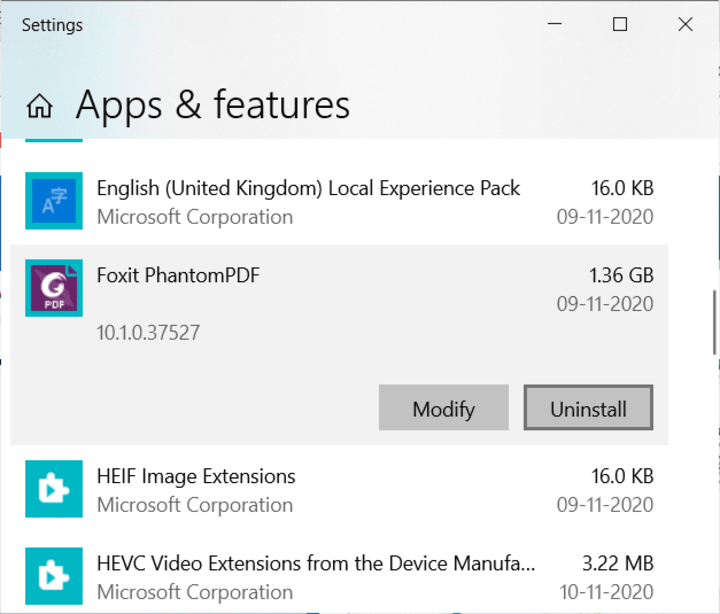Click the Foxit PhantomPDF app icon

pos(54,288)
